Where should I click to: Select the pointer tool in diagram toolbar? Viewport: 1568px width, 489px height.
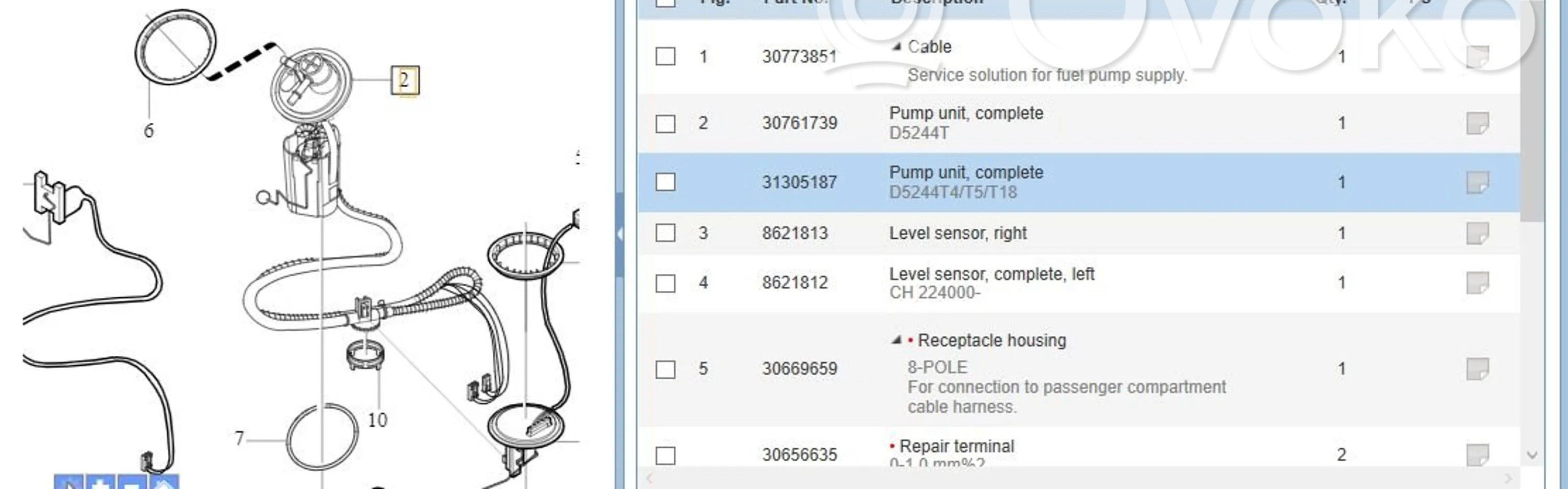(69, 483)
